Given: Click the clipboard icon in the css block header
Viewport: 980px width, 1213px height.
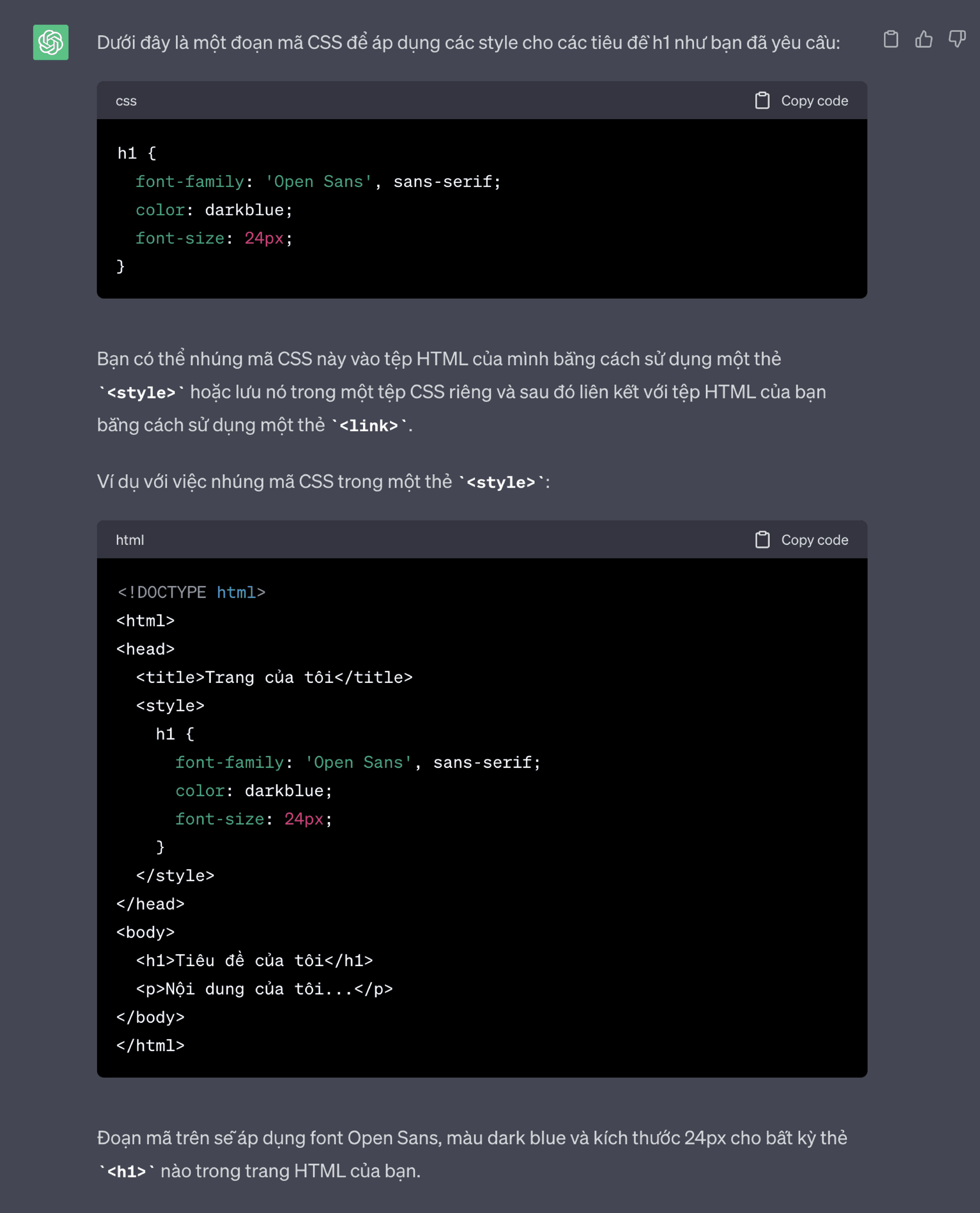Looking at the screenshot, I should (762, 100).
